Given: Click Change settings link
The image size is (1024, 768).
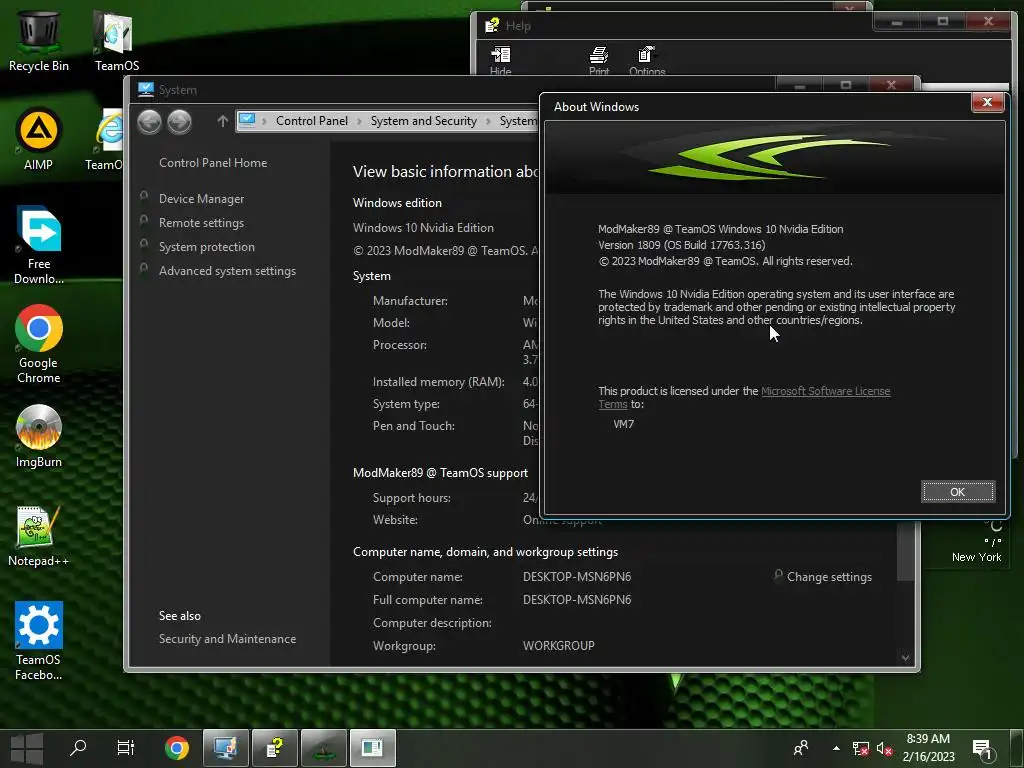Looking at the screenshot, I should [829, 577].
